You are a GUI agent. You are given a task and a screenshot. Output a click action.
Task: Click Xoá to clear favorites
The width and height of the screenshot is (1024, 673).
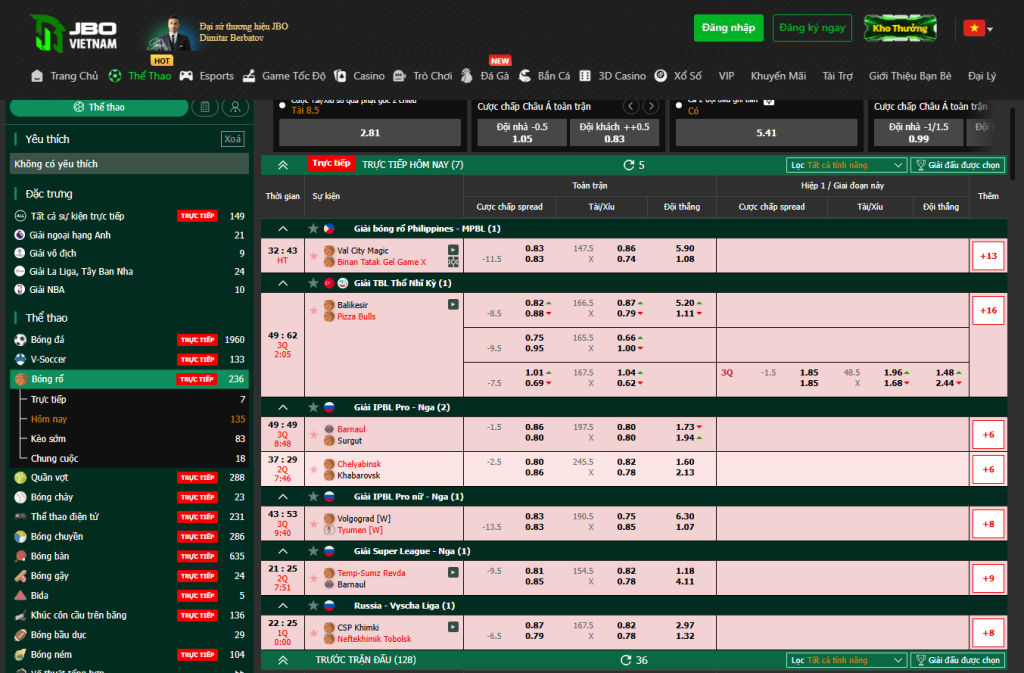click(x=232, y=139)
